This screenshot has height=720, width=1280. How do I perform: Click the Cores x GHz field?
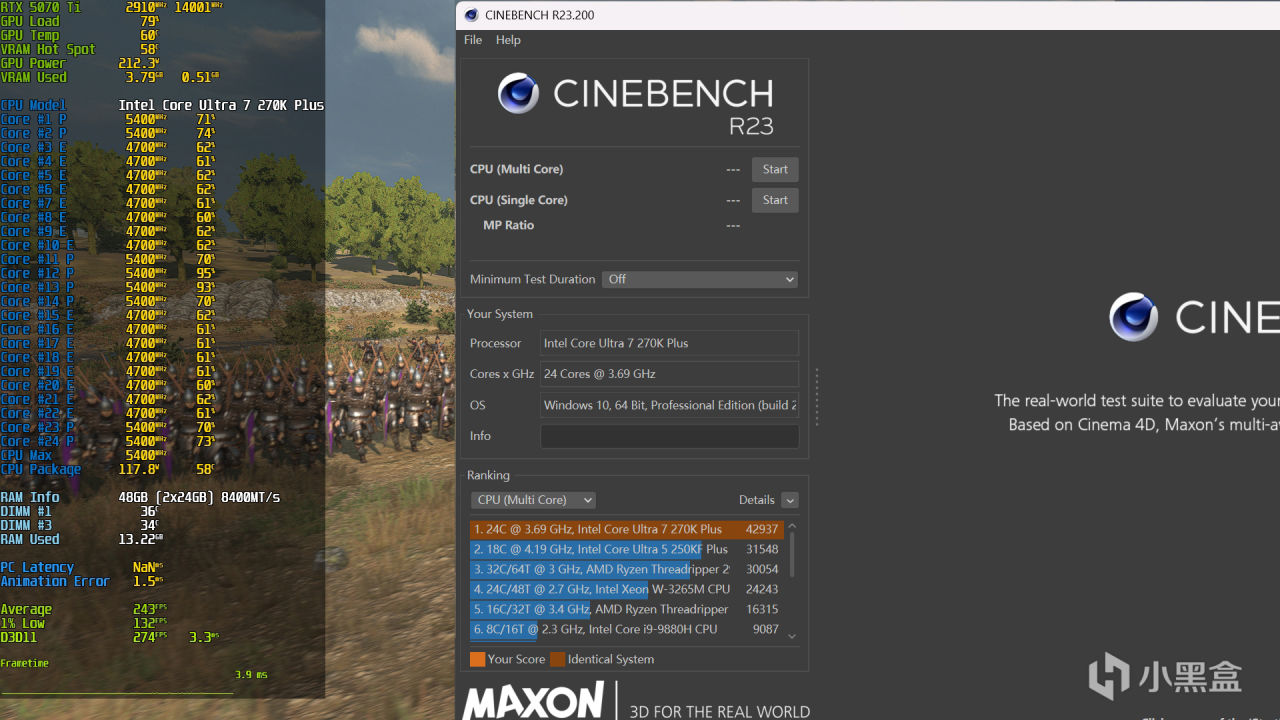[x=669, y=374]
